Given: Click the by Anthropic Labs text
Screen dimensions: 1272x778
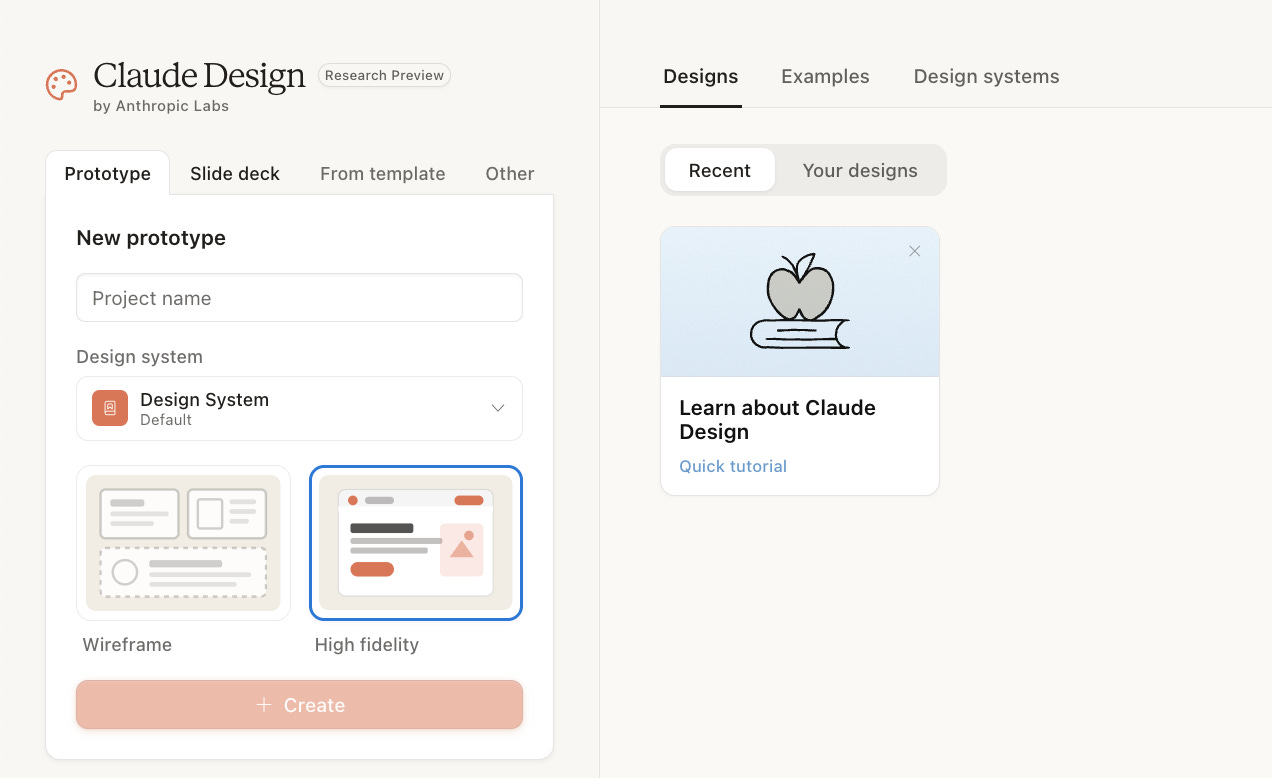Looking at the screenshot, I should [160, 106].
